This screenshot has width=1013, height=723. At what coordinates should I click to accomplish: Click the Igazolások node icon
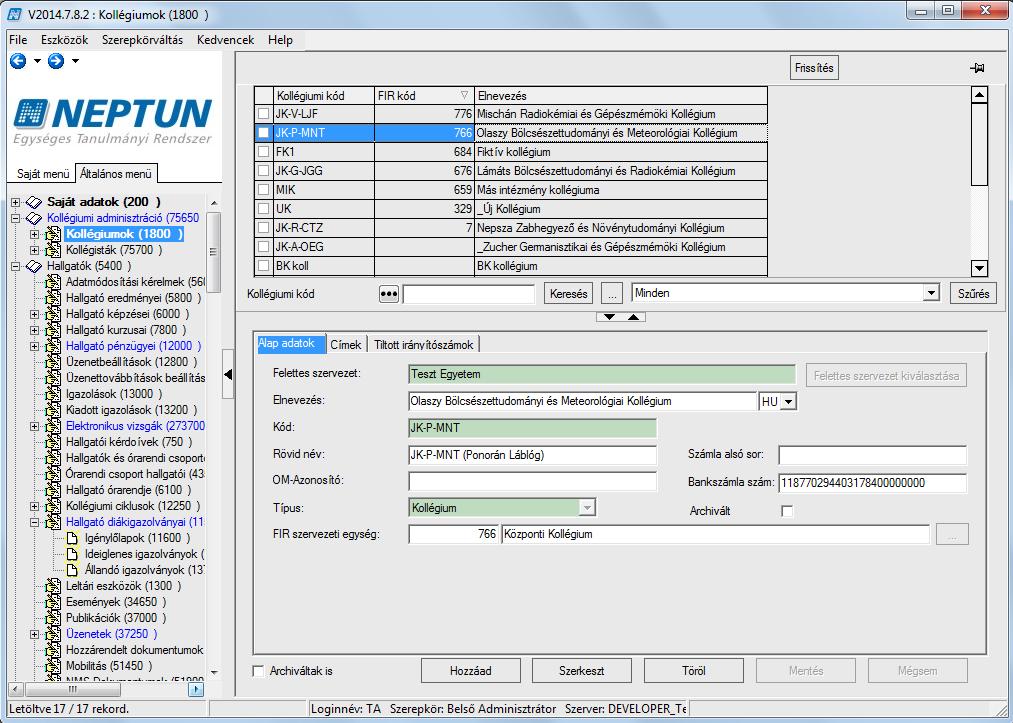click(53, 394)
